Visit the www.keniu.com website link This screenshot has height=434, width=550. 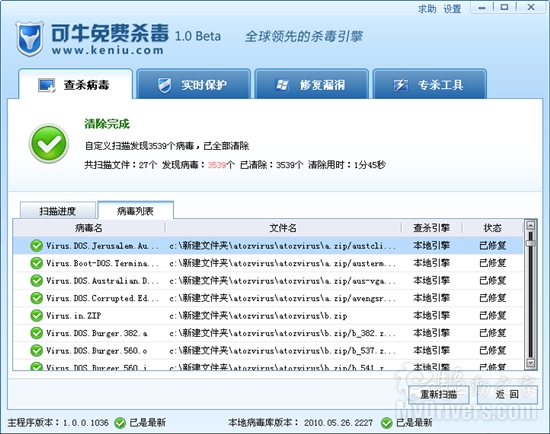[x=107, y=50]
